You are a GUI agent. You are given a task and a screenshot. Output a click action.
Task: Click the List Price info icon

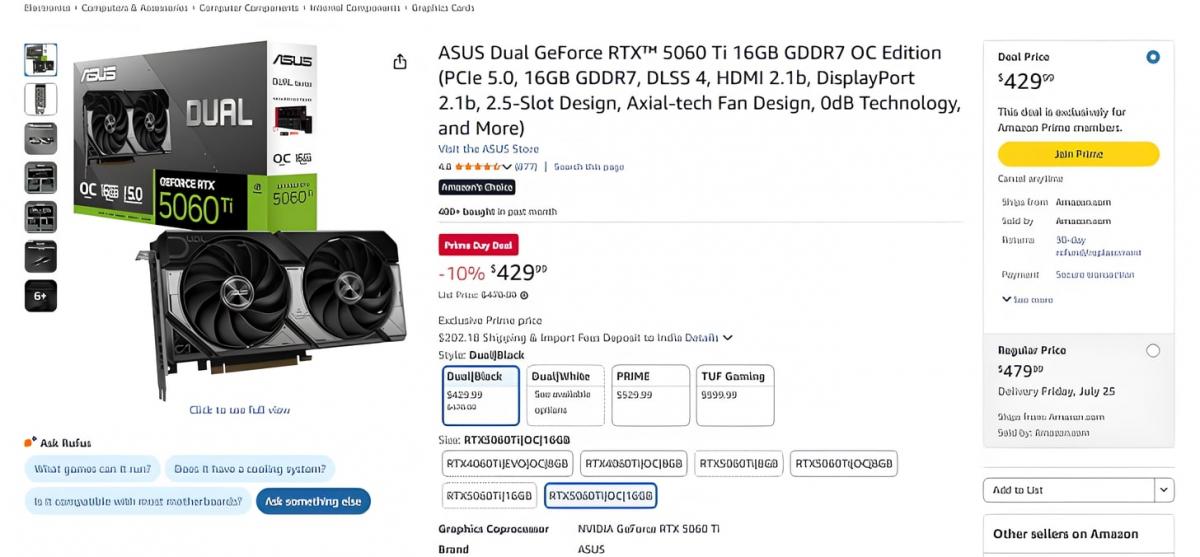point(524,295)
